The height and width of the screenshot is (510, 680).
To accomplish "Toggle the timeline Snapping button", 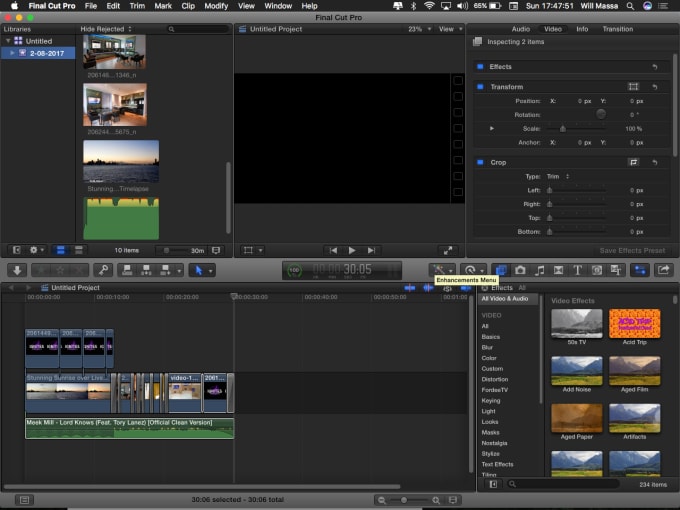I will 466,288.
